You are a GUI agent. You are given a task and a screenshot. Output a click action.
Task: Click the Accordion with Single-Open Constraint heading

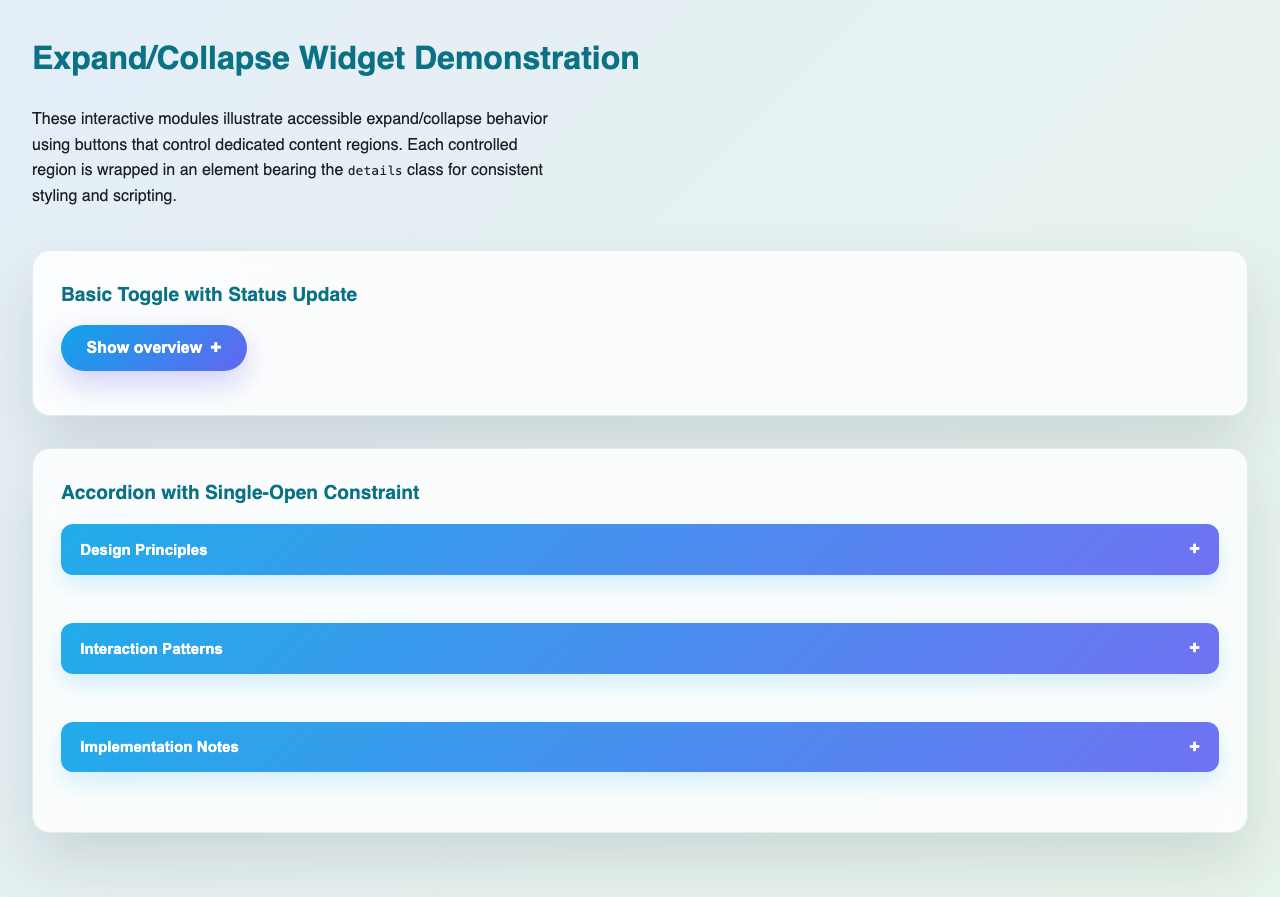[240, 492]
